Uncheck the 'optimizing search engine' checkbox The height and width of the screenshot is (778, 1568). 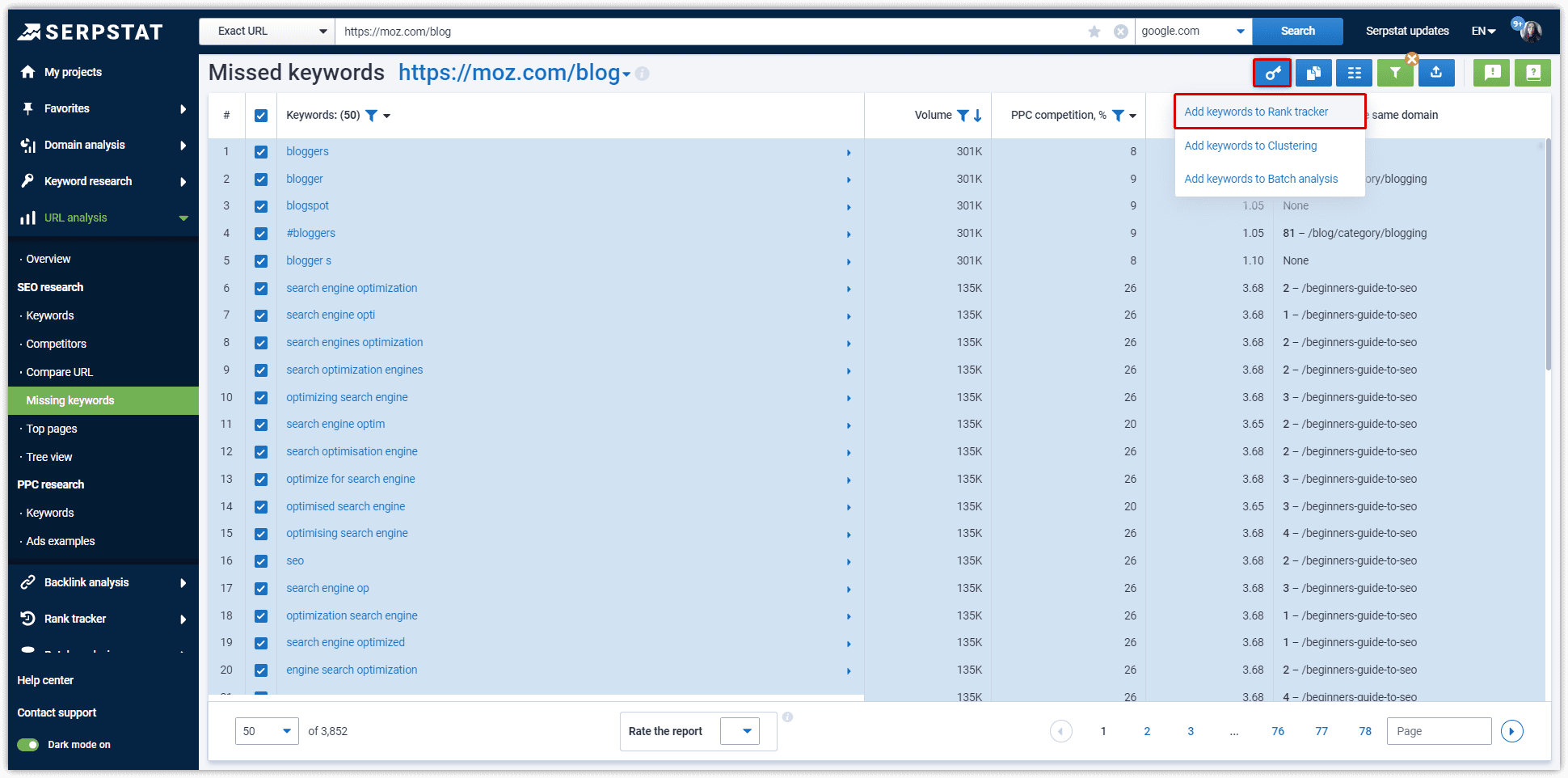[261, 398]
